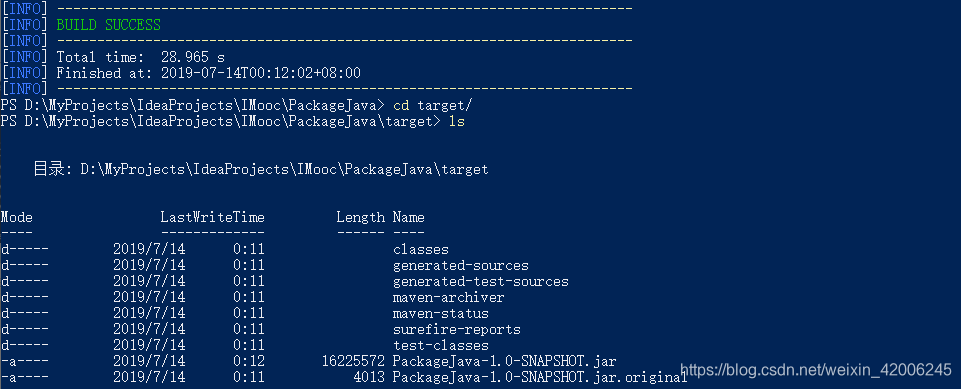The width and height of the screenshot is (962, 389).
Task: Click the BUILD SUCCESS message text
Action: pyautogui.click(x=109, y=25)
